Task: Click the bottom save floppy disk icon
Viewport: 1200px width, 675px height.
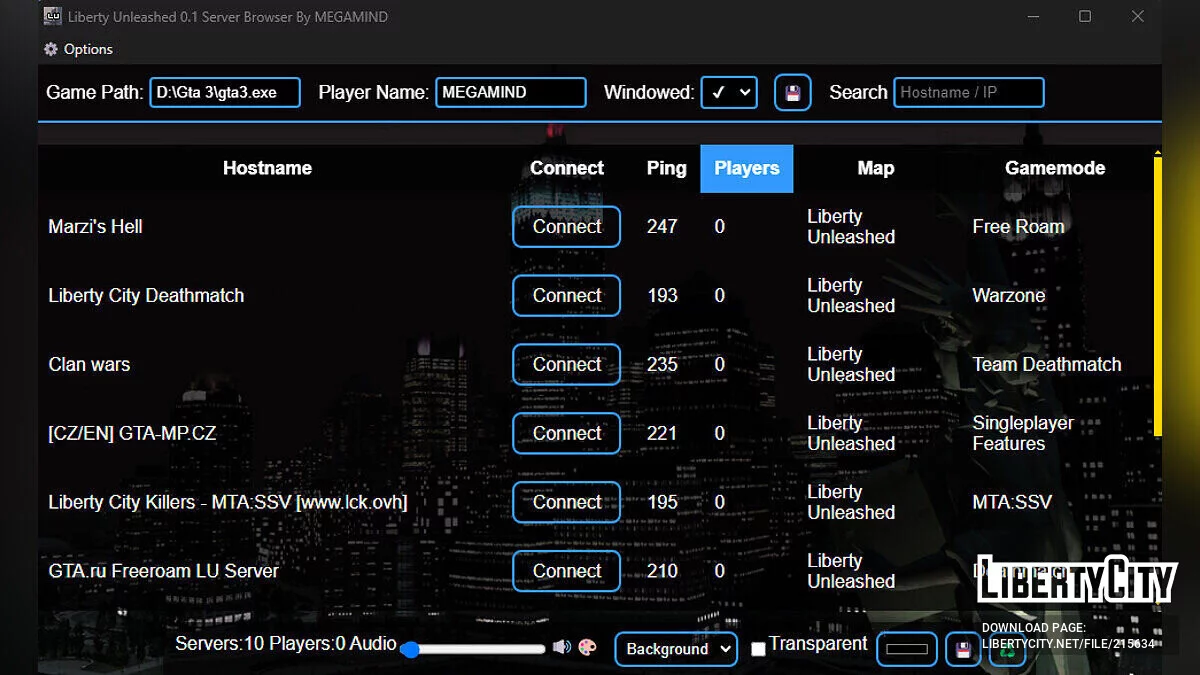Action: 962,649
